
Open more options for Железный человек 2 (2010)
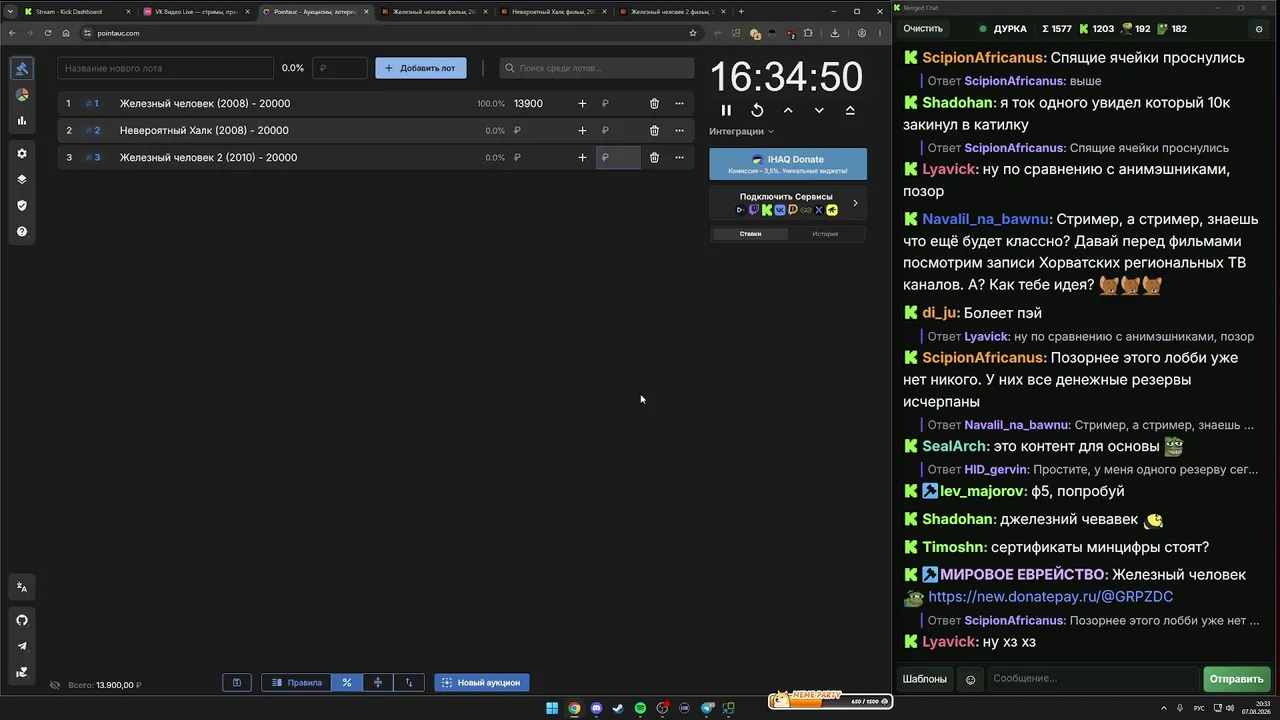tap(679, 157)
